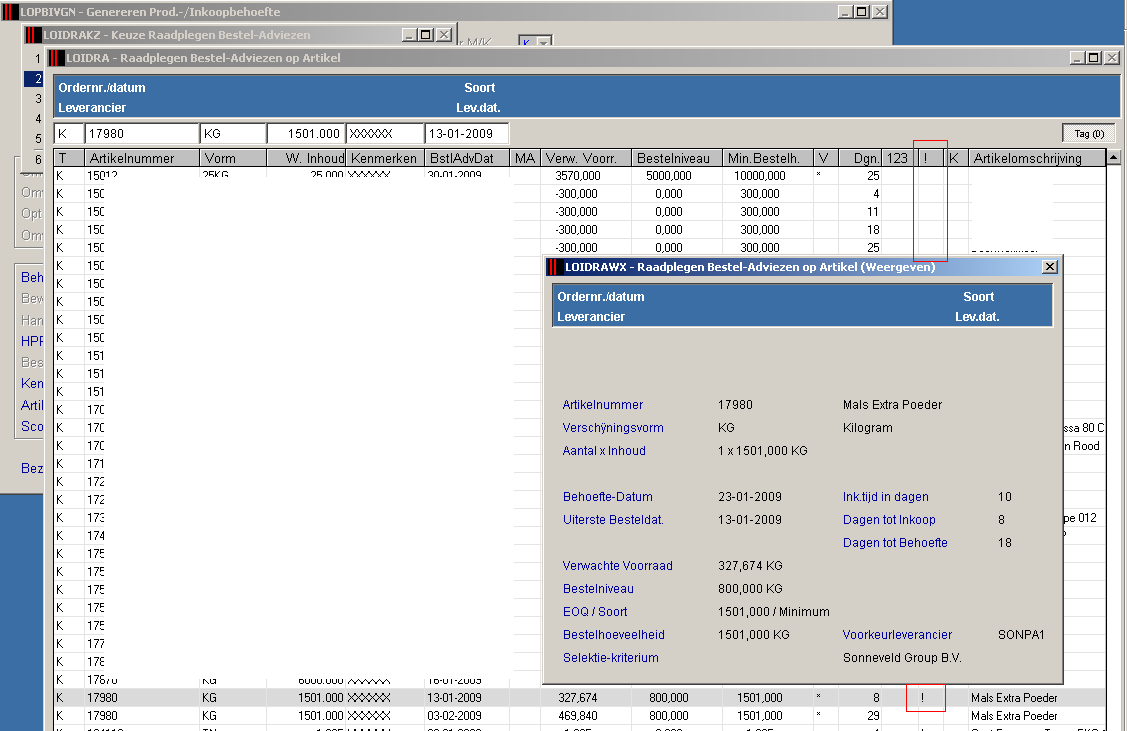Click the Kenmerken column header
The image size is (1127, 731).
pos(385,158)
